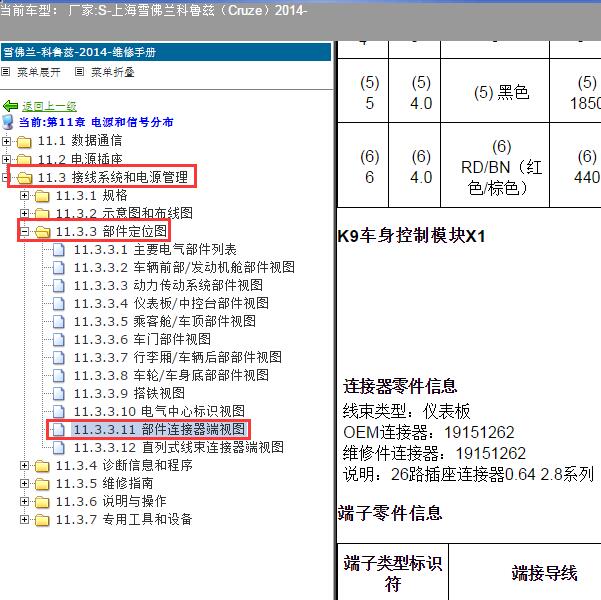Click the K9车身控制模块X1 heading
This screenshot has height=600, width=601.
coord(411,236)
